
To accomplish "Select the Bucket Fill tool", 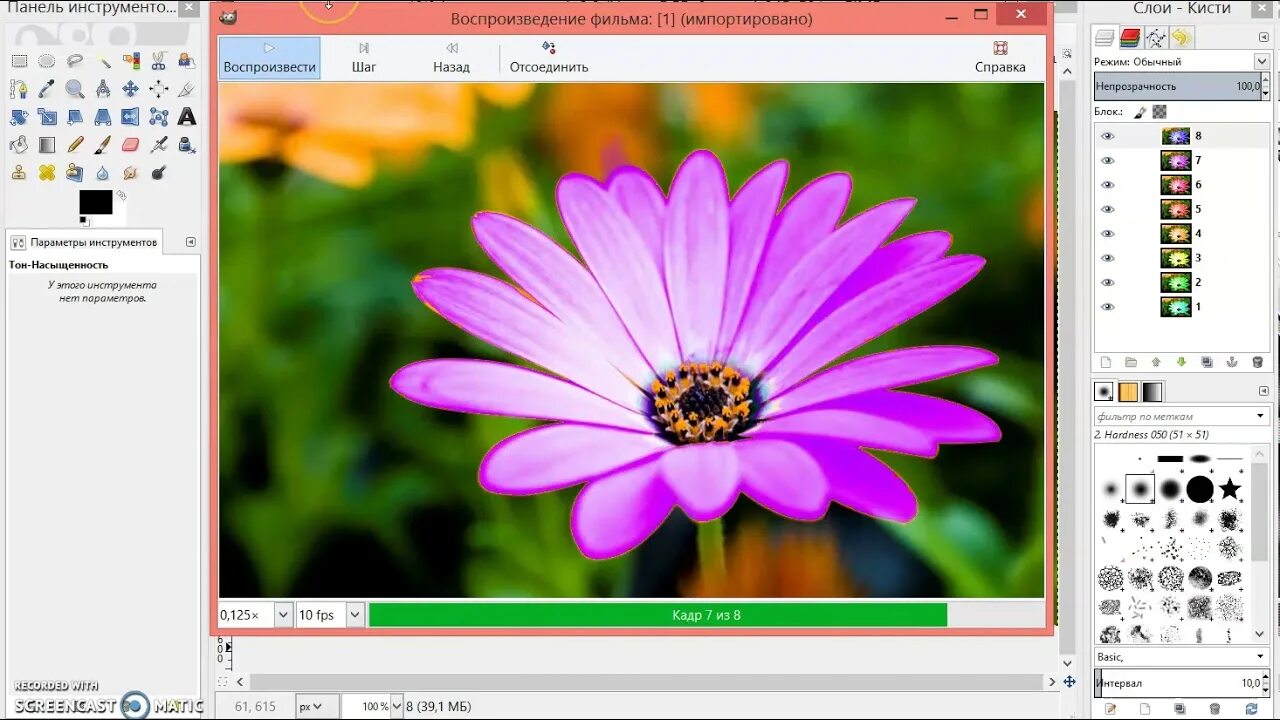I will 19,144.
